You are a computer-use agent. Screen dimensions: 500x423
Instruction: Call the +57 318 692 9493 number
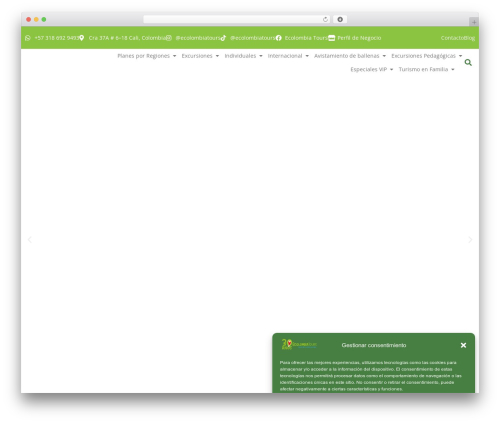click(x=57, y=38)
